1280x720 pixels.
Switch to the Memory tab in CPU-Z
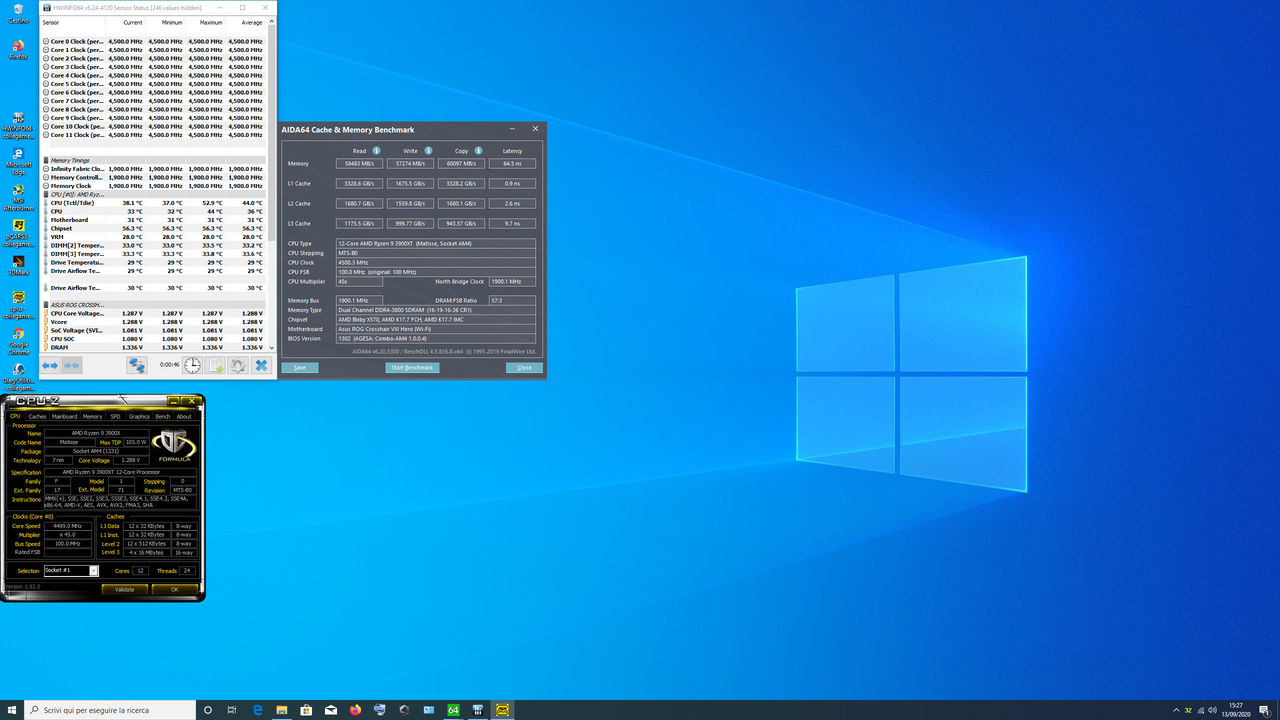tap(92, 416)
